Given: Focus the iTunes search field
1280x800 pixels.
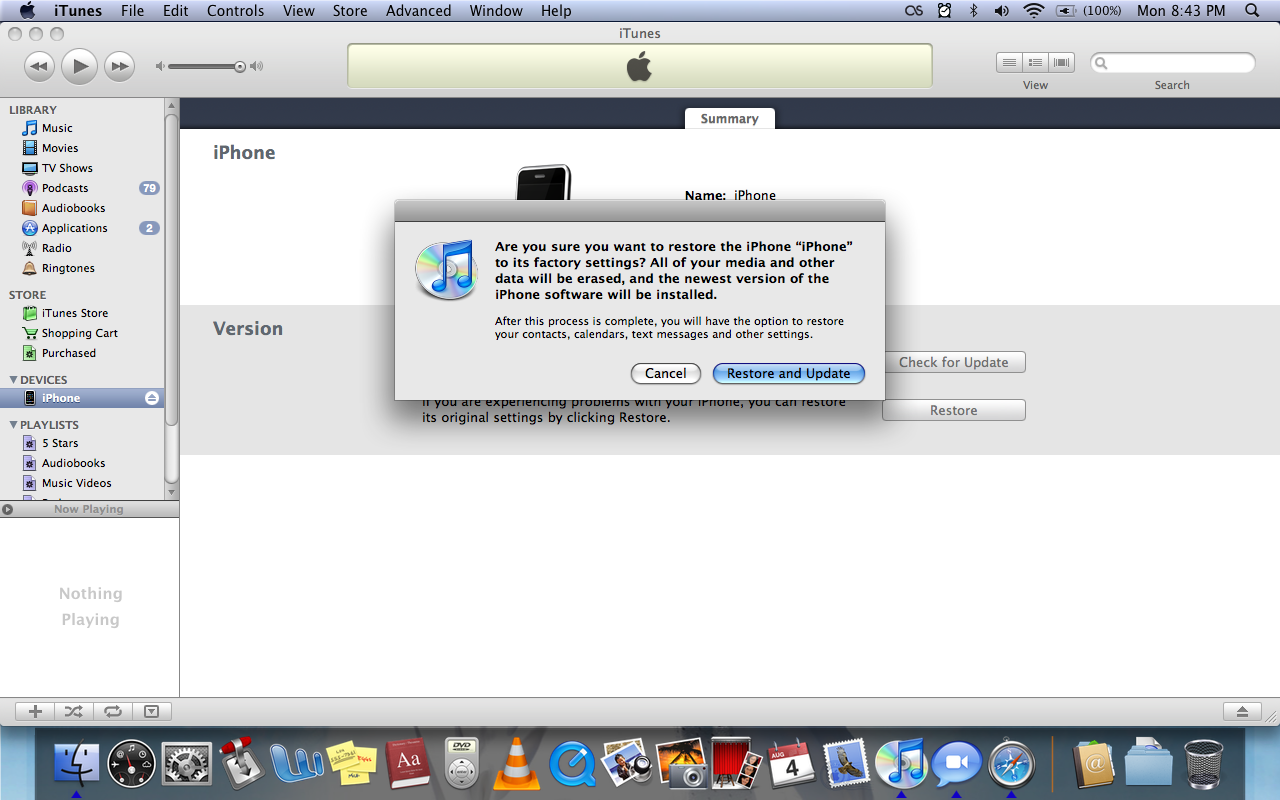Looking at the screenshot, I should point(1172,63).
